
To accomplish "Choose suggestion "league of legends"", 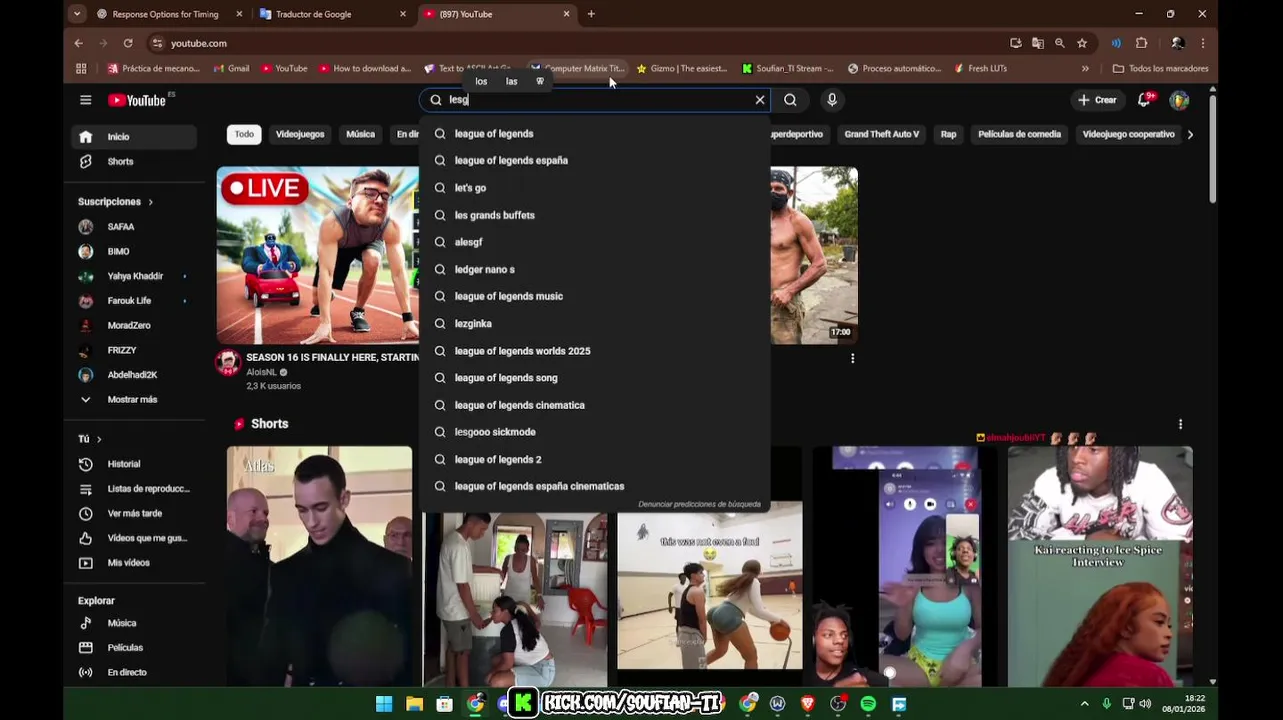I will (x=594, y=133).
